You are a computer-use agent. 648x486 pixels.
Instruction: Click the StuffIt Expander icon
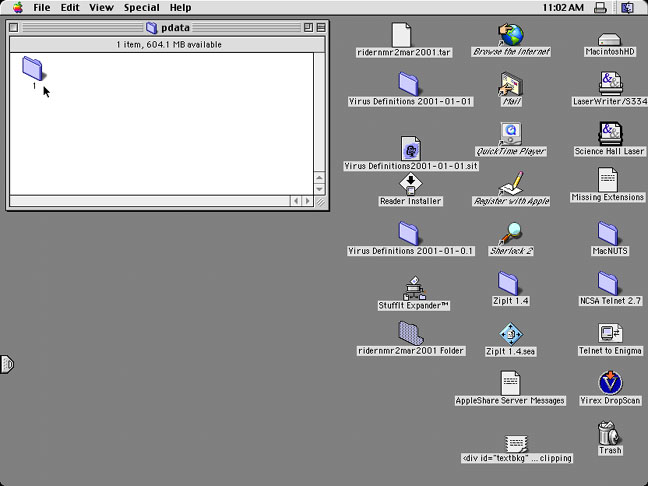coord(414,288)
